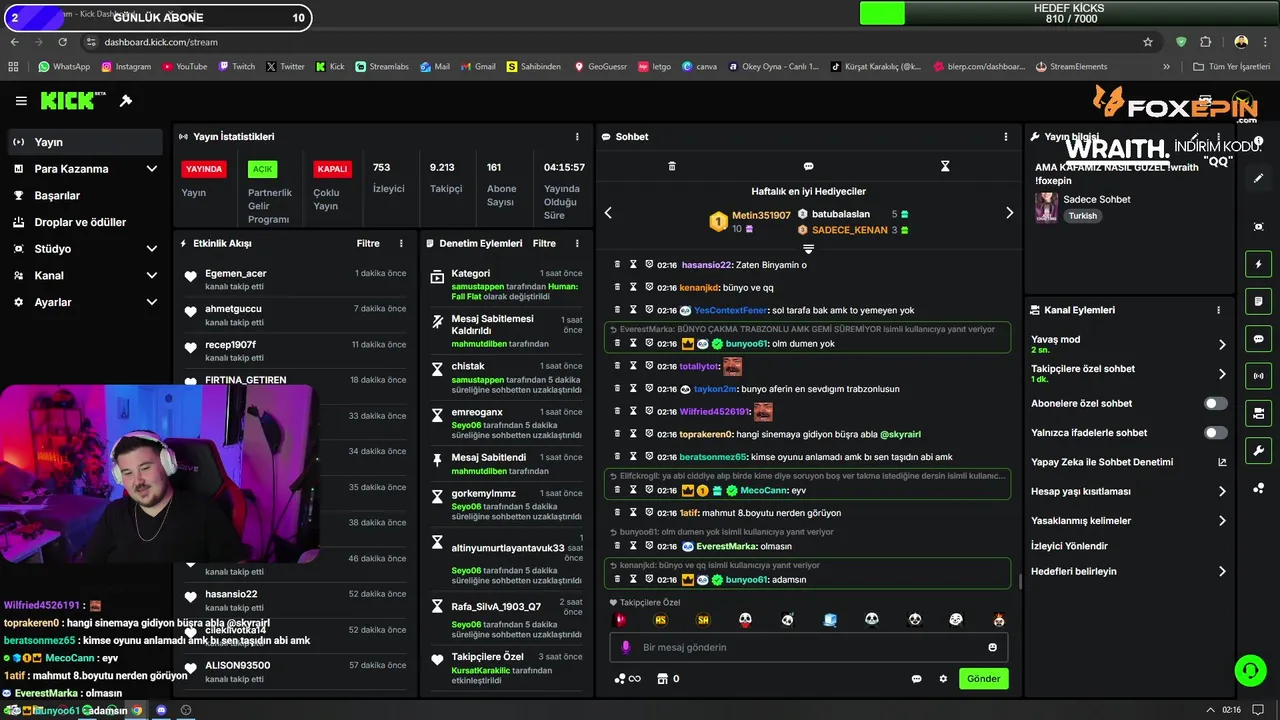Image resolution: width=1280 pixels, height=720 pixels.
Task: Open Denetim Eylemleri three-dot menu
Action: tap(577, 243)
